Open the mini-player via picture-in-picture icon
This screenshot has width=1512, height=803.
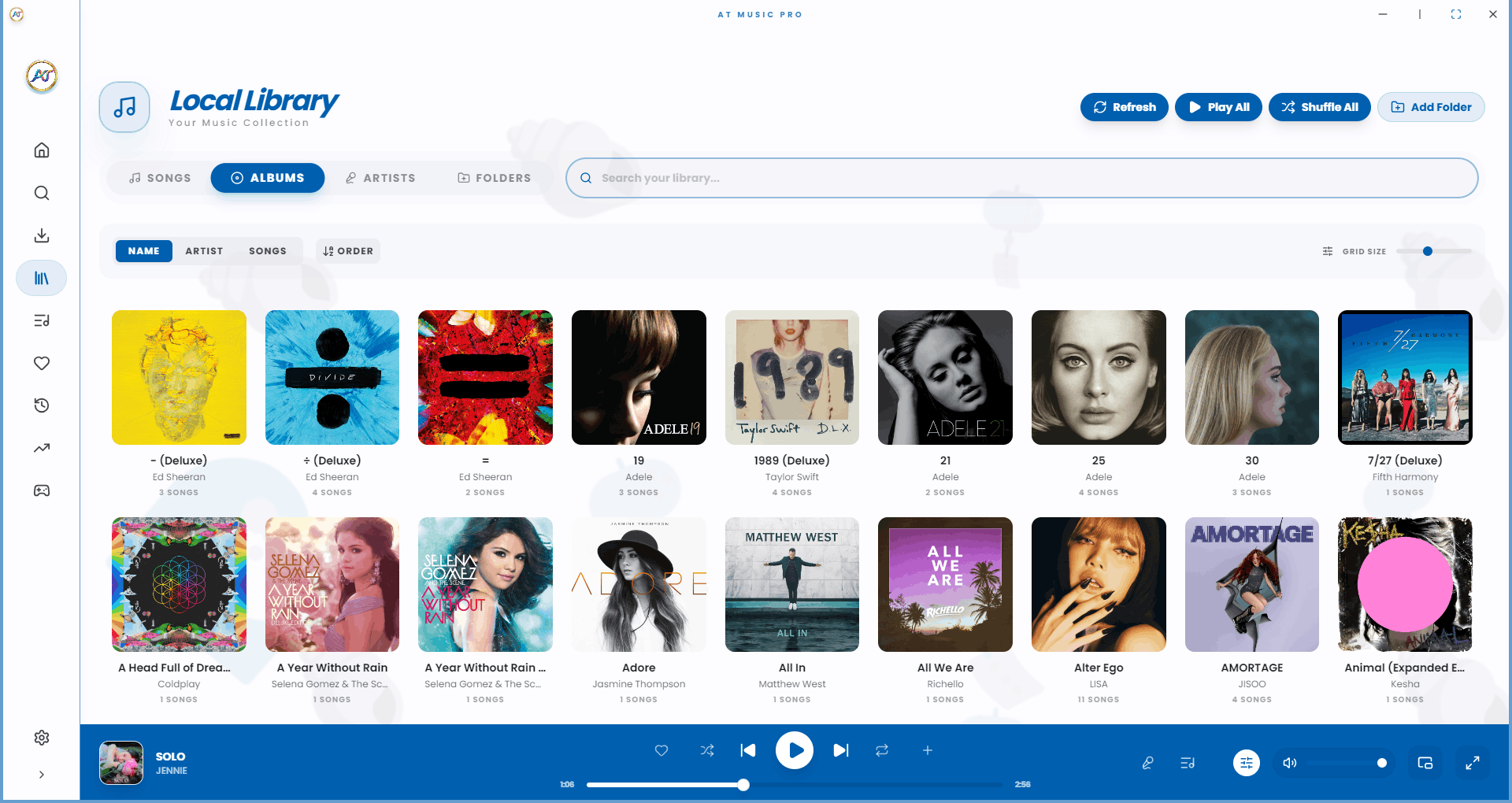[x=1426, y=762]
